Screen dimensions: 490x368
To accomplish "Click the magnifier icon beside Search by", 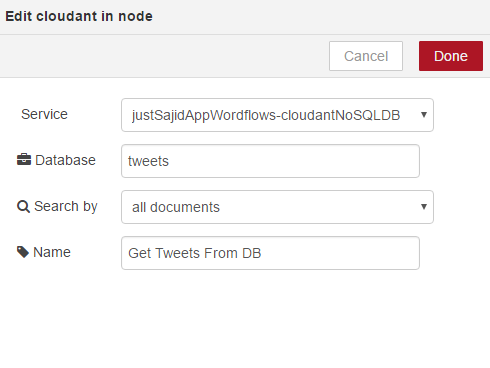I will tap(23, 206).
